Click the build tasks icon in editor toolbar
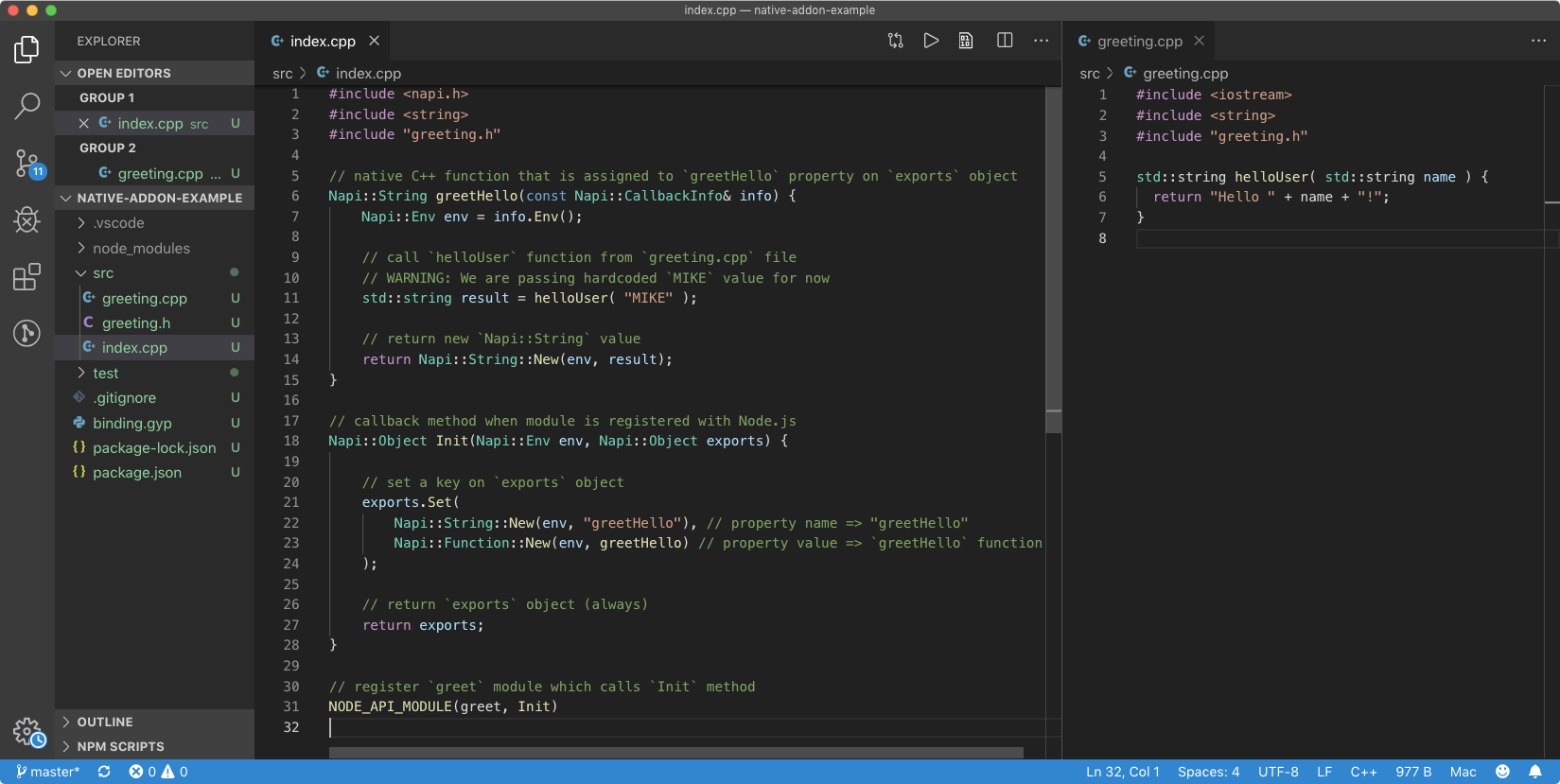Viewport: 1560px width, 784px height. (966, 41)
